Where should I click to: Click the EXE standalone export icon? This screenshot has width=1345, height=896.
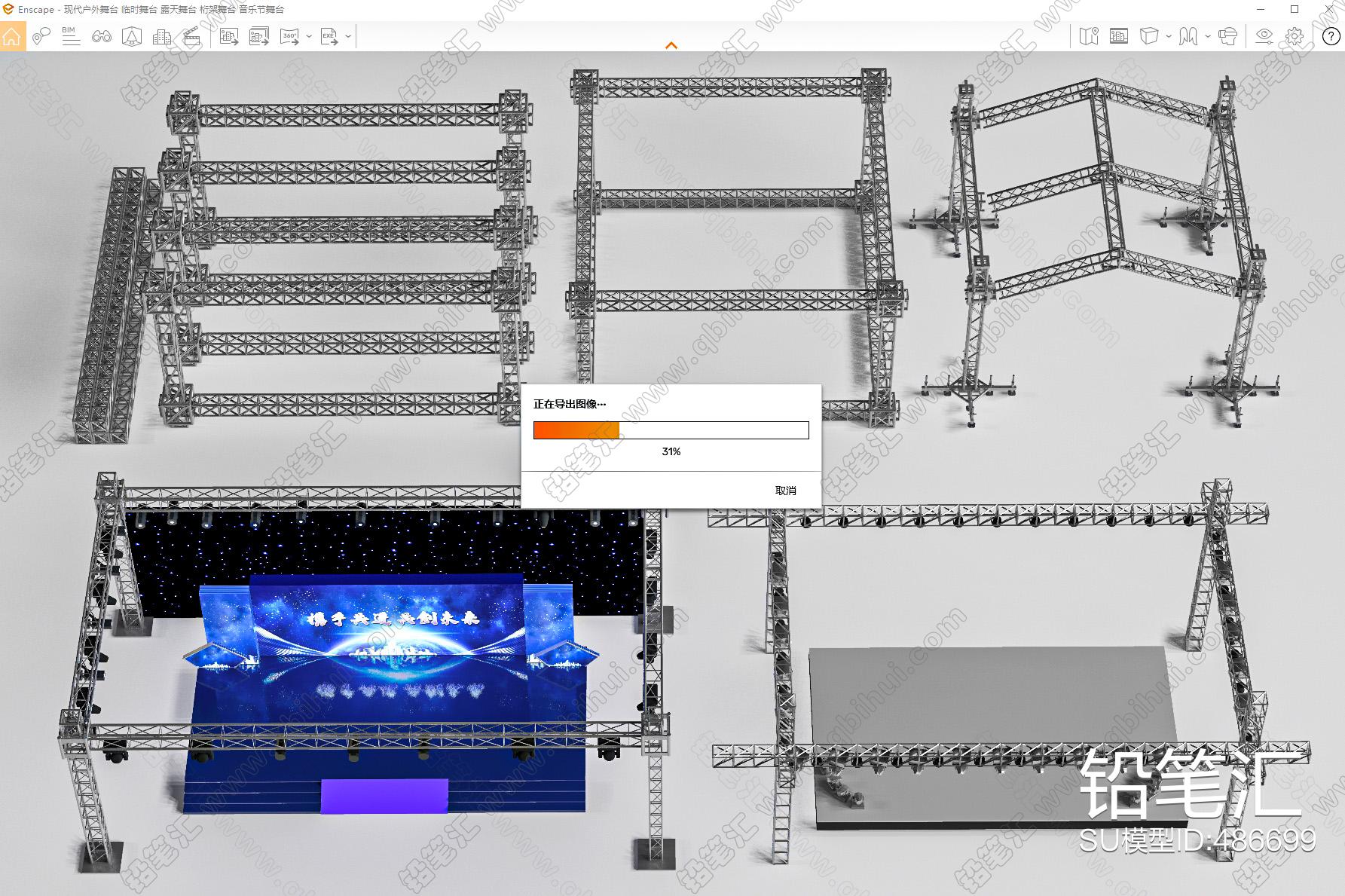pyautogui.click(x=329, y=36)
